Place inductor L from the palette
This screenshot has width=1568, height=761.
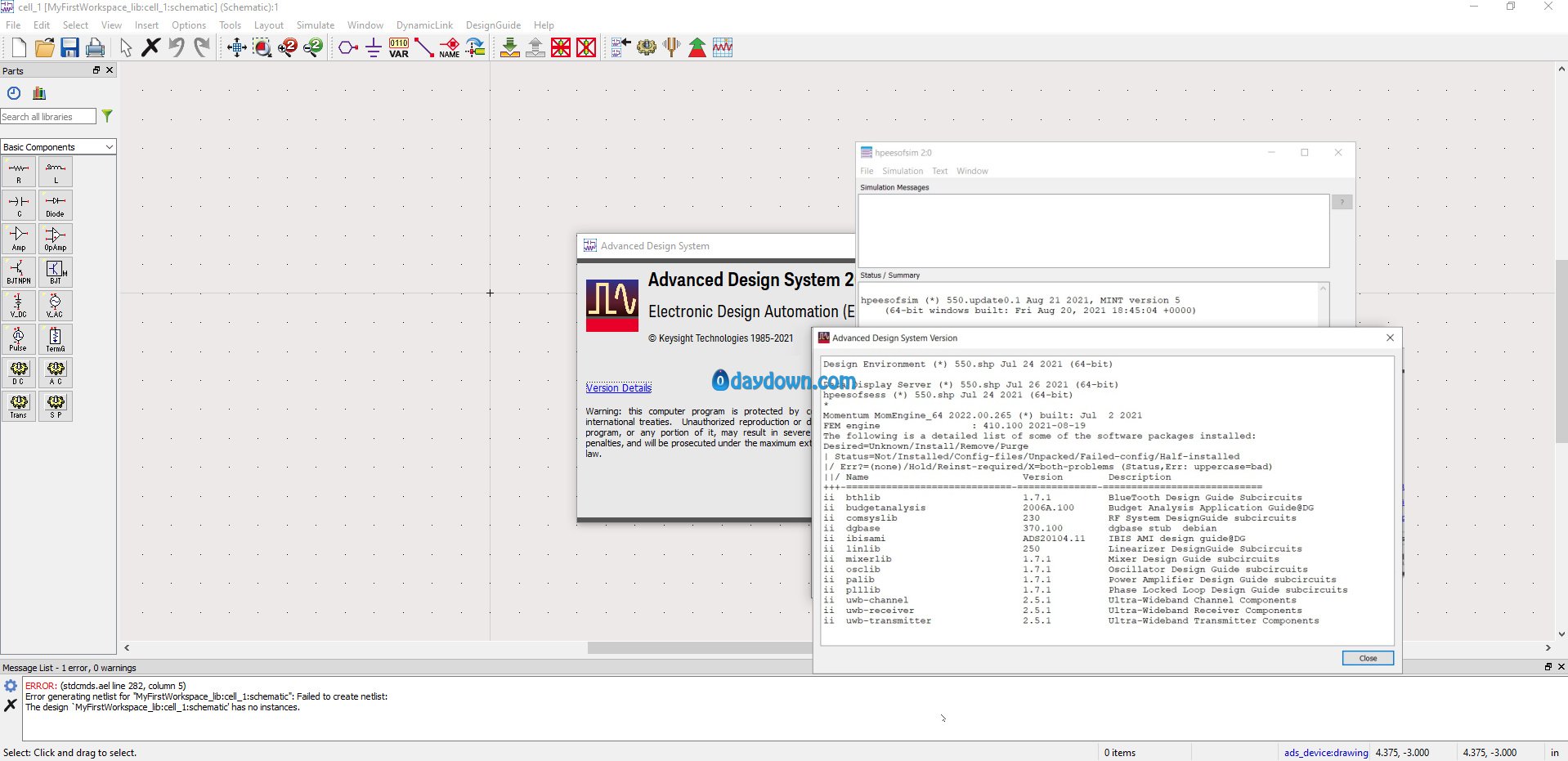(x=56, y=172)
